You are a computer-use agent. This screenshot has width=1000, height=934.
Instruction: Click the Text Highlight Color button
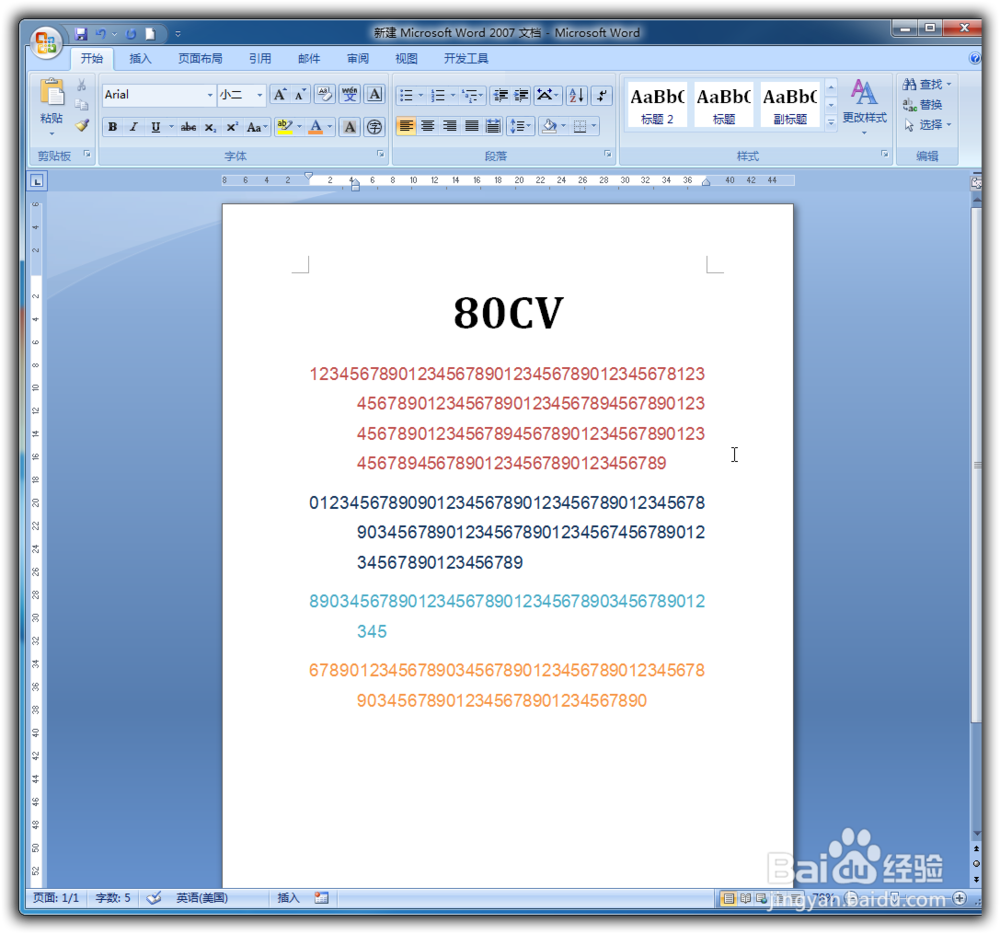(284, 127)
